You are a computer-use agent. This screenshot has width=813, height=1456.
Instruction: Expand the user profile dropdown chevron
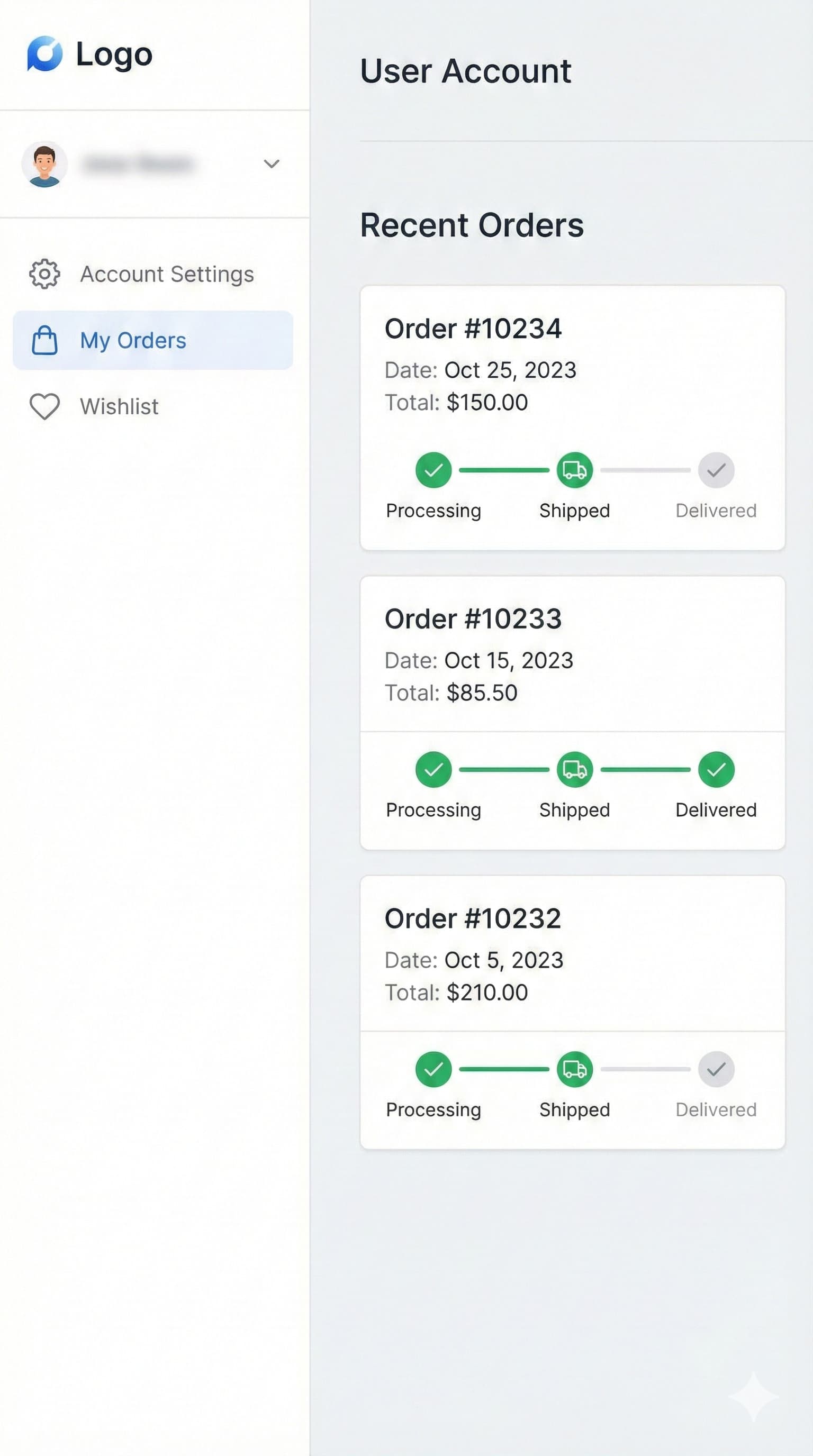[272, 164]
